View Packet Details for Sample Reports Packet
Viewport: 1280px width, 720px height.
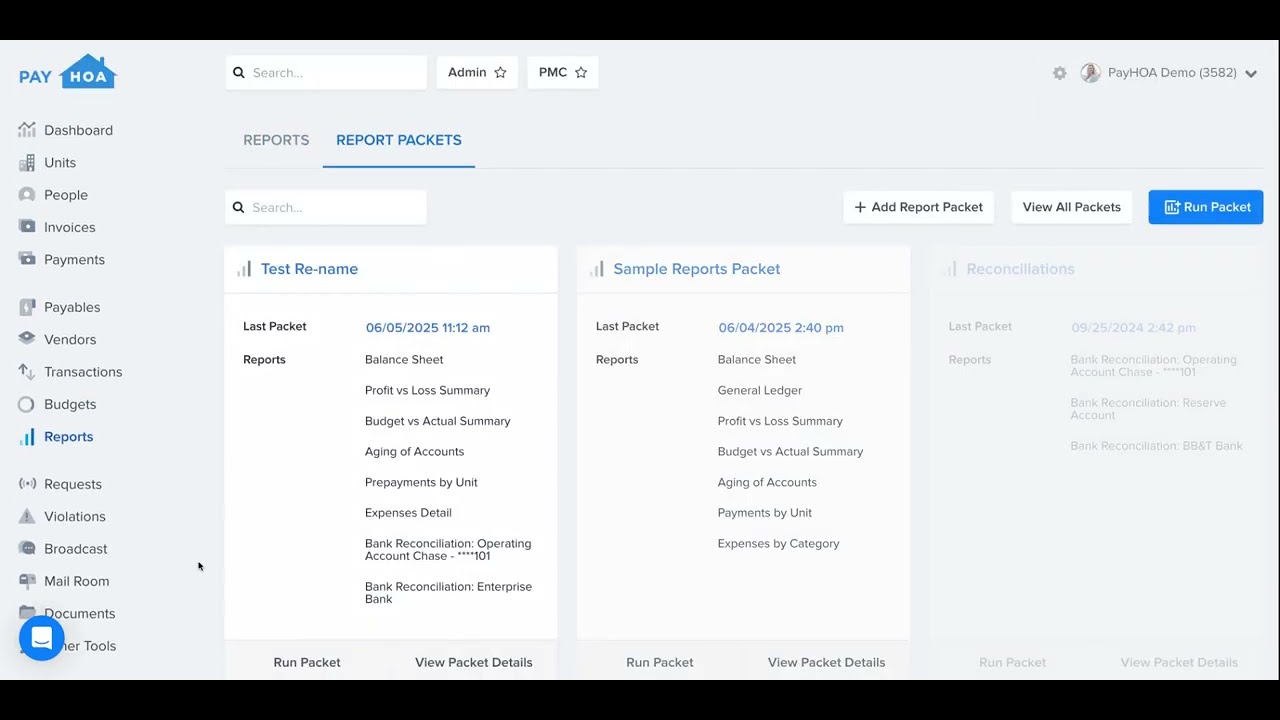coord(826,662)
